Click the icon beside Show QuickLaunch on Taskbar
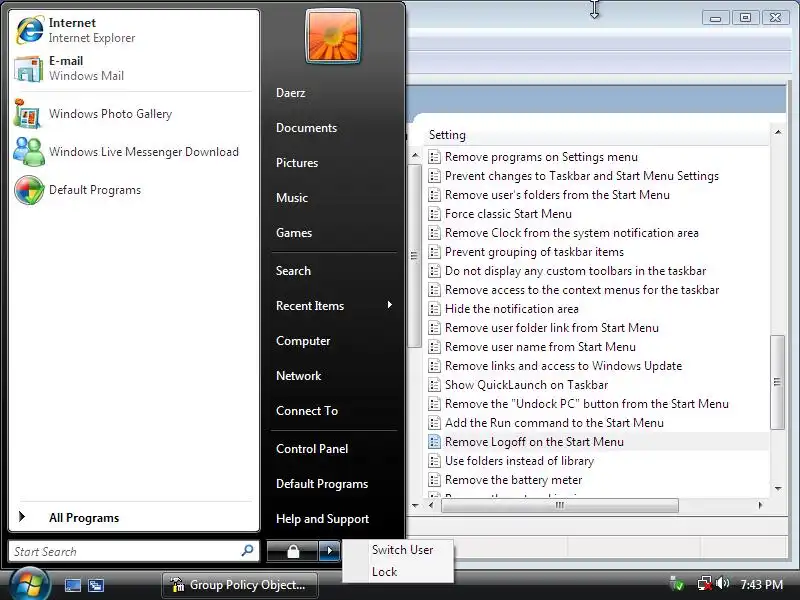Screen dimensions: 800x600 [x=434, y=385]
